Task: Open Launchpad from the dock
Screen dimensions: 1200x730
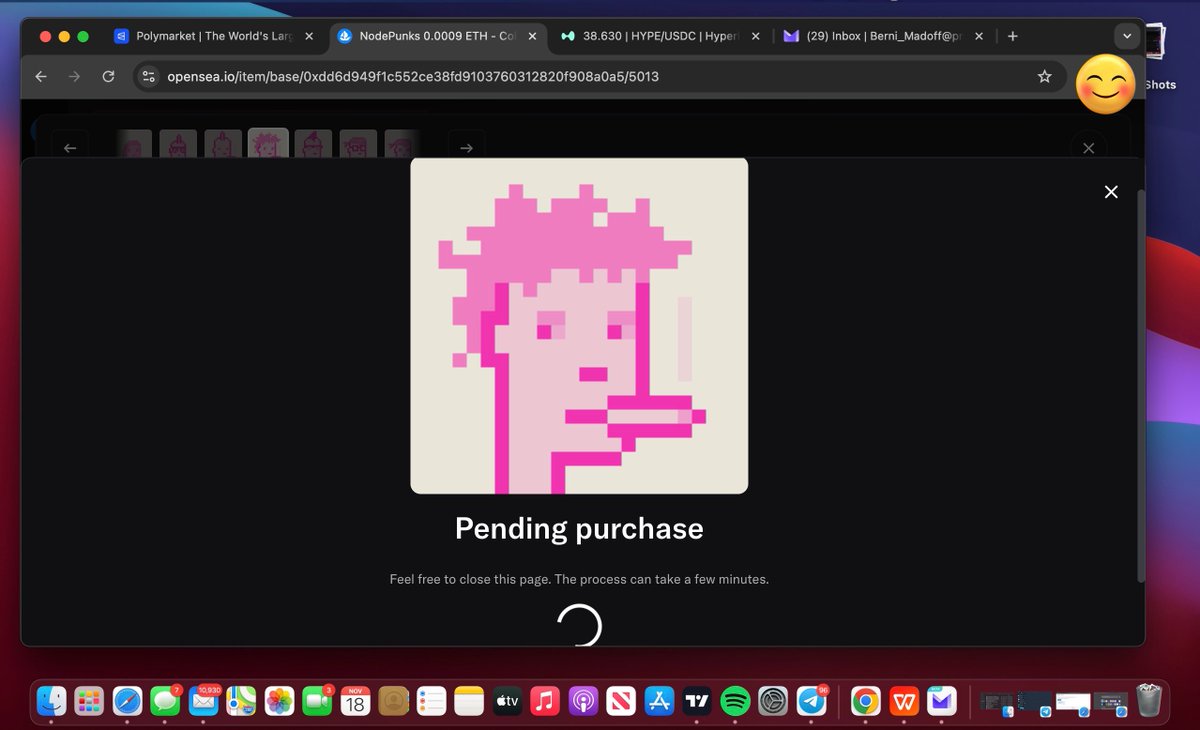Action: 89,702
